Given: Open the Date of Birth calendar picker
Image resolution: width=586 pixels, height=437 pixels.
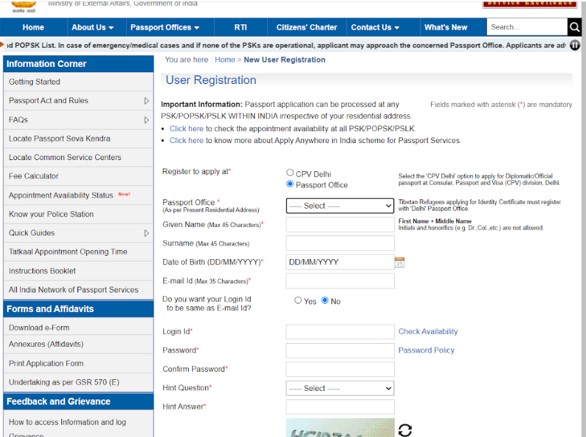Looking at the screenshot, I should click(x=400, y=262).
